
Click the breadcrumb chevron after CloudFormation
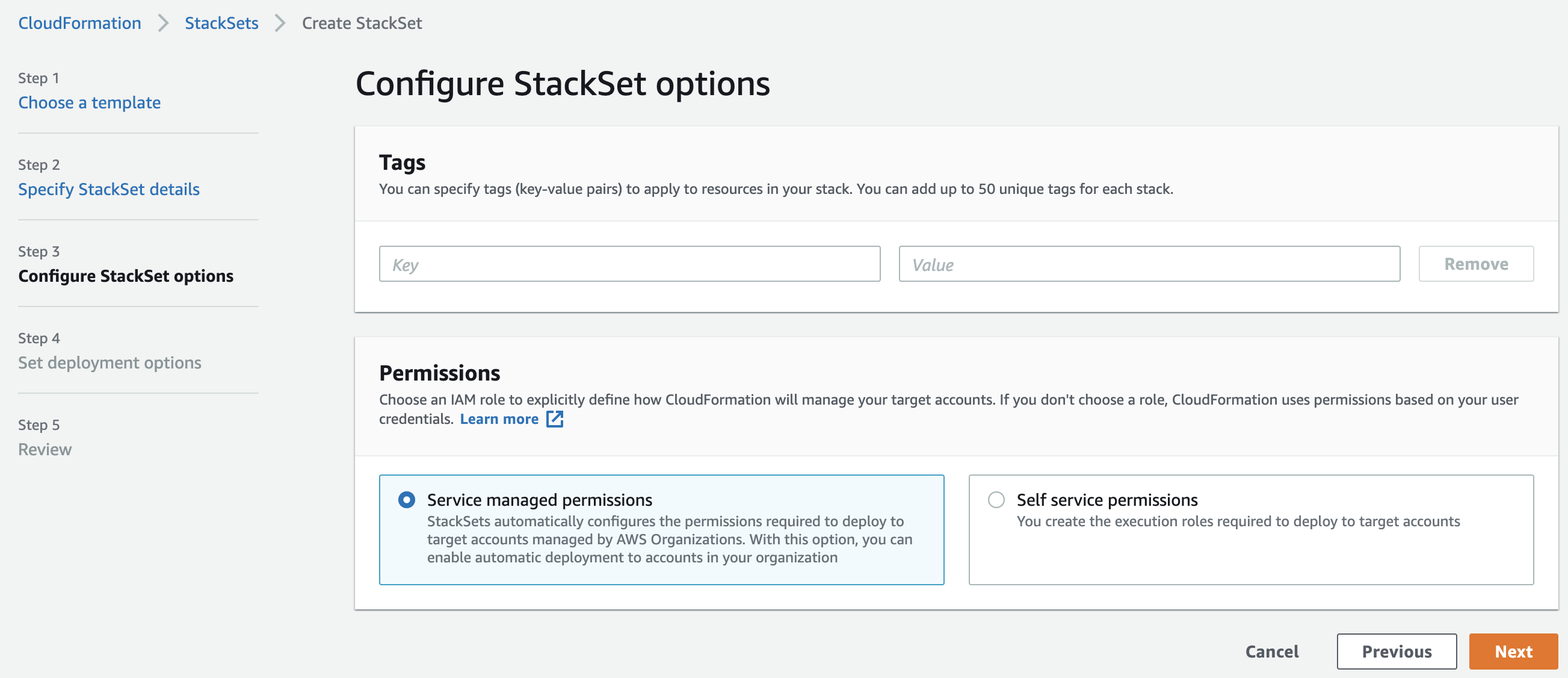[x=163, y=23]
